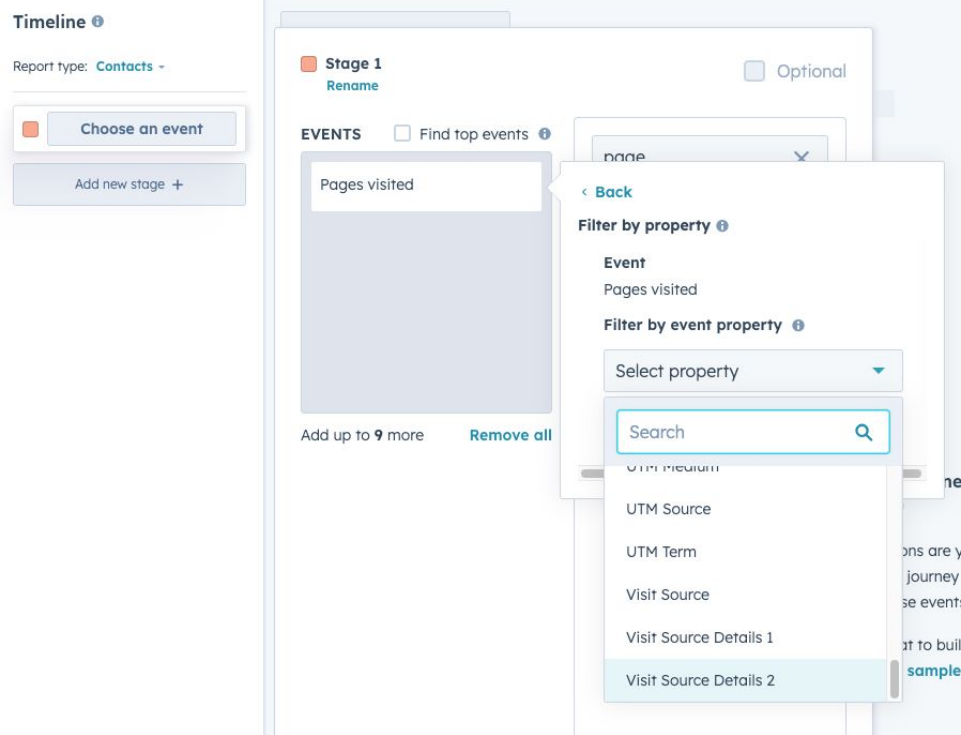Expand the Select property dropdown
The height and width of the screenshot is (735, 961).
(752, 371)
